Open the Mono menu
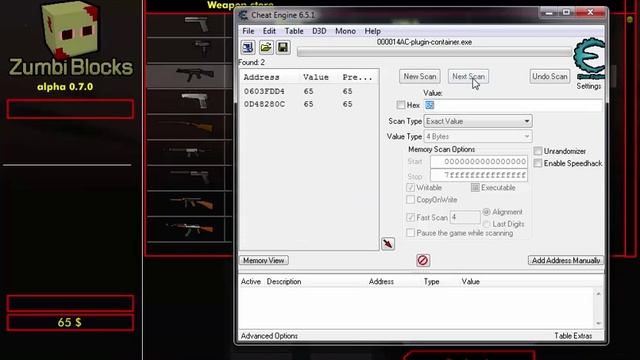640x360 pixels. 345,31
